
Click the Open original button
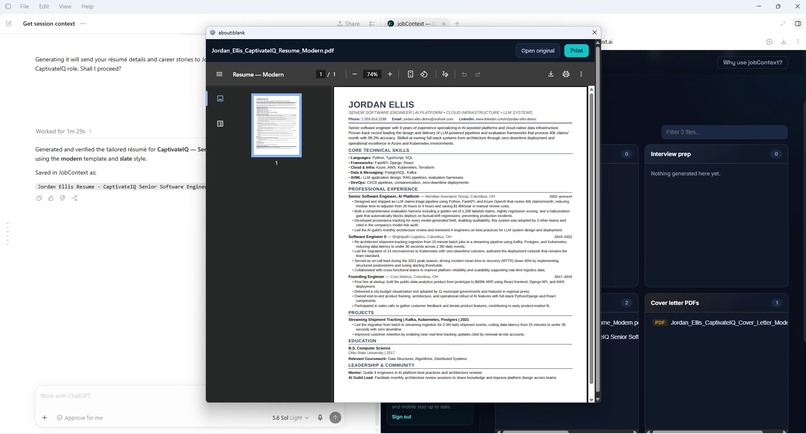(538, 50)
